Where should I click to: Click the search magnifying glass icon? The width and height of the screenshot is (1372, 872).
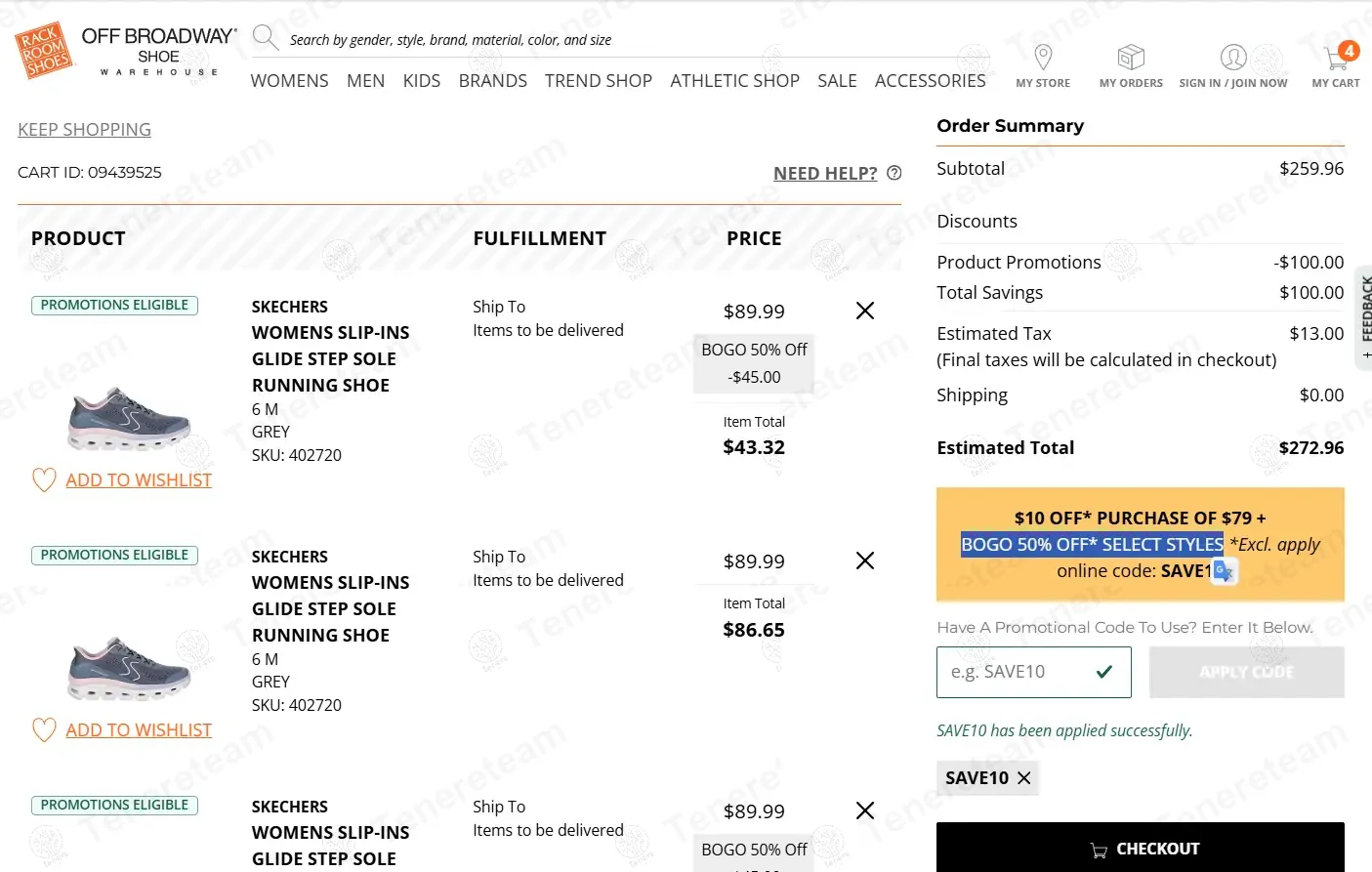click(265, 38)
